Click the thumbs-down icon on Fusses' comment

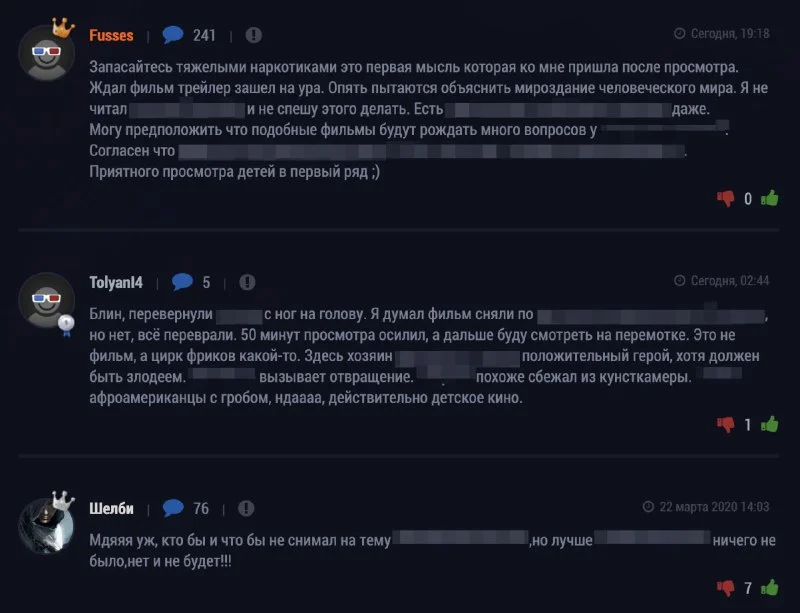pos(726,198)
